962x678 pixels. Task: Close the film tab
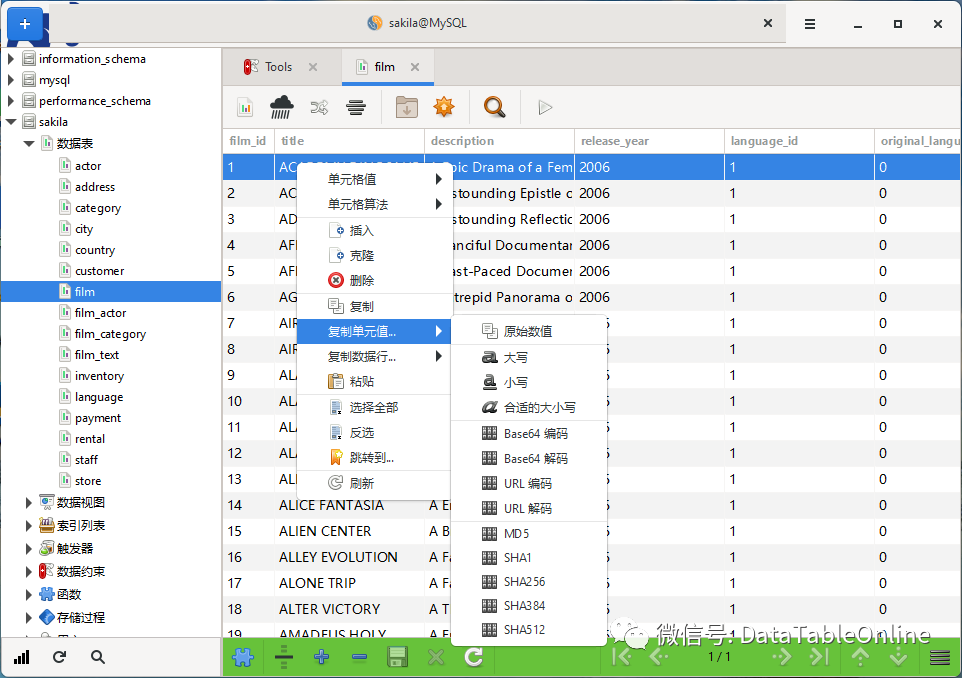415,67
